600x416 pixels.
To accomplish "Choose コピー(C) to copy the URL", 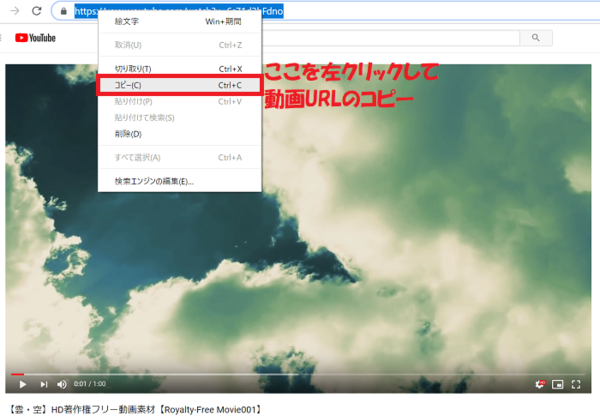I will point(180,85).
